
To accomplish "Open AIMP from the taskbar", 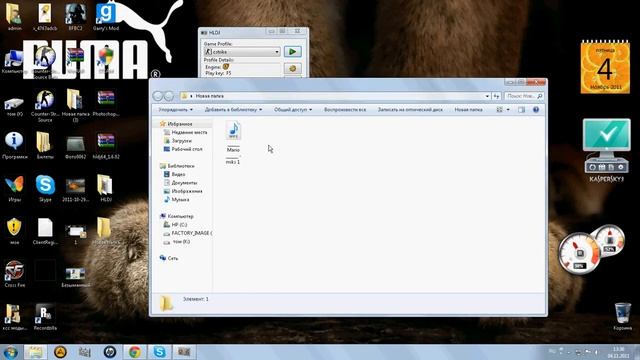I will click(x=60, y=352).
